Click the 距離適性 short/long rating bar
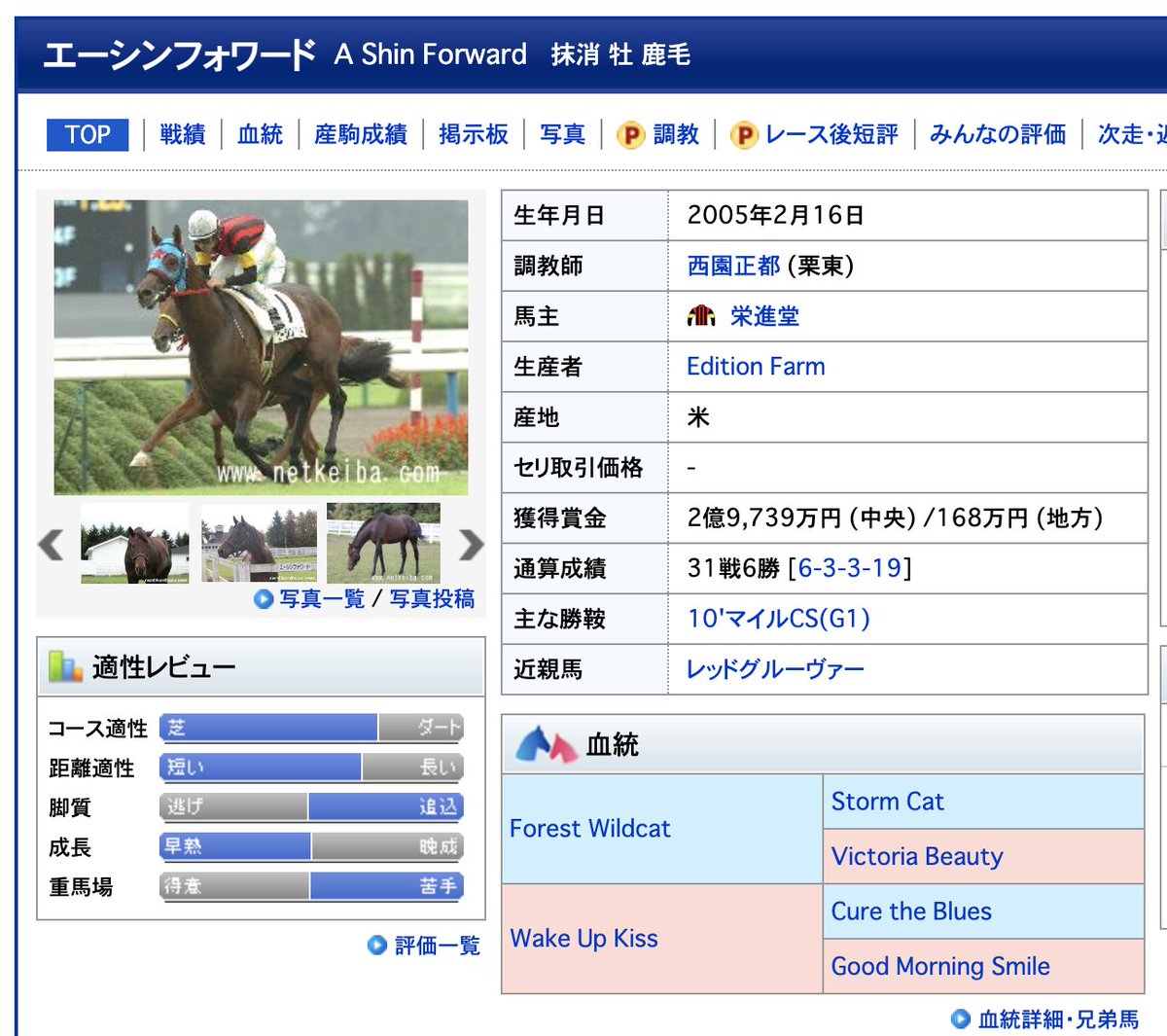Viewport: 1167px width, 1036px height. tap(311, 768)
